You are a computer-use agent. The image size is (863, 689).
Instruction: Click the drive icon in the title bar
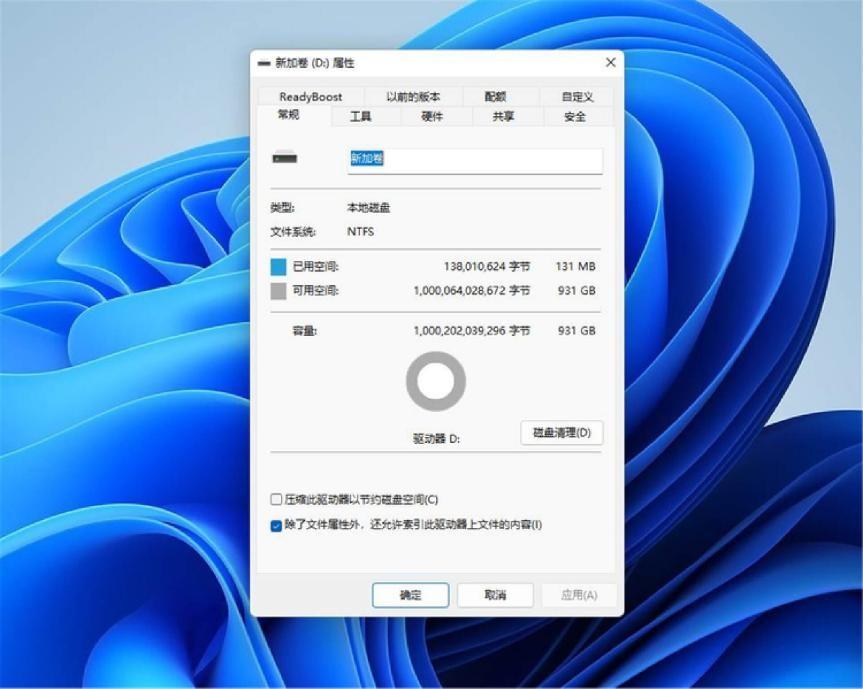pos(264,64)
